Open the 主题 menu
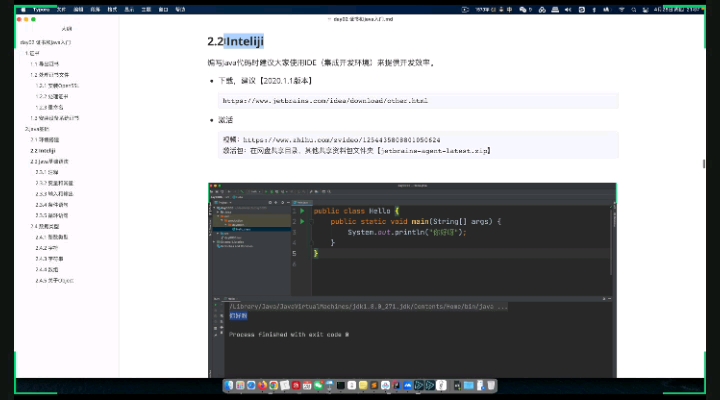Screen dimensions: 720x400 click(x=146, y=10)
